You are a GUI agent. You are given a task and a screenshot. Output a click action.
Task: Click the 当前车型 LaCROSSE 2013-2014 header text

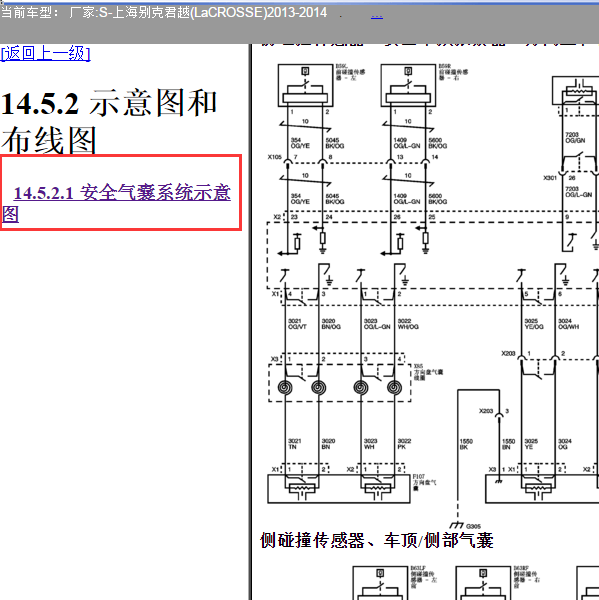(x=164, y=13)
